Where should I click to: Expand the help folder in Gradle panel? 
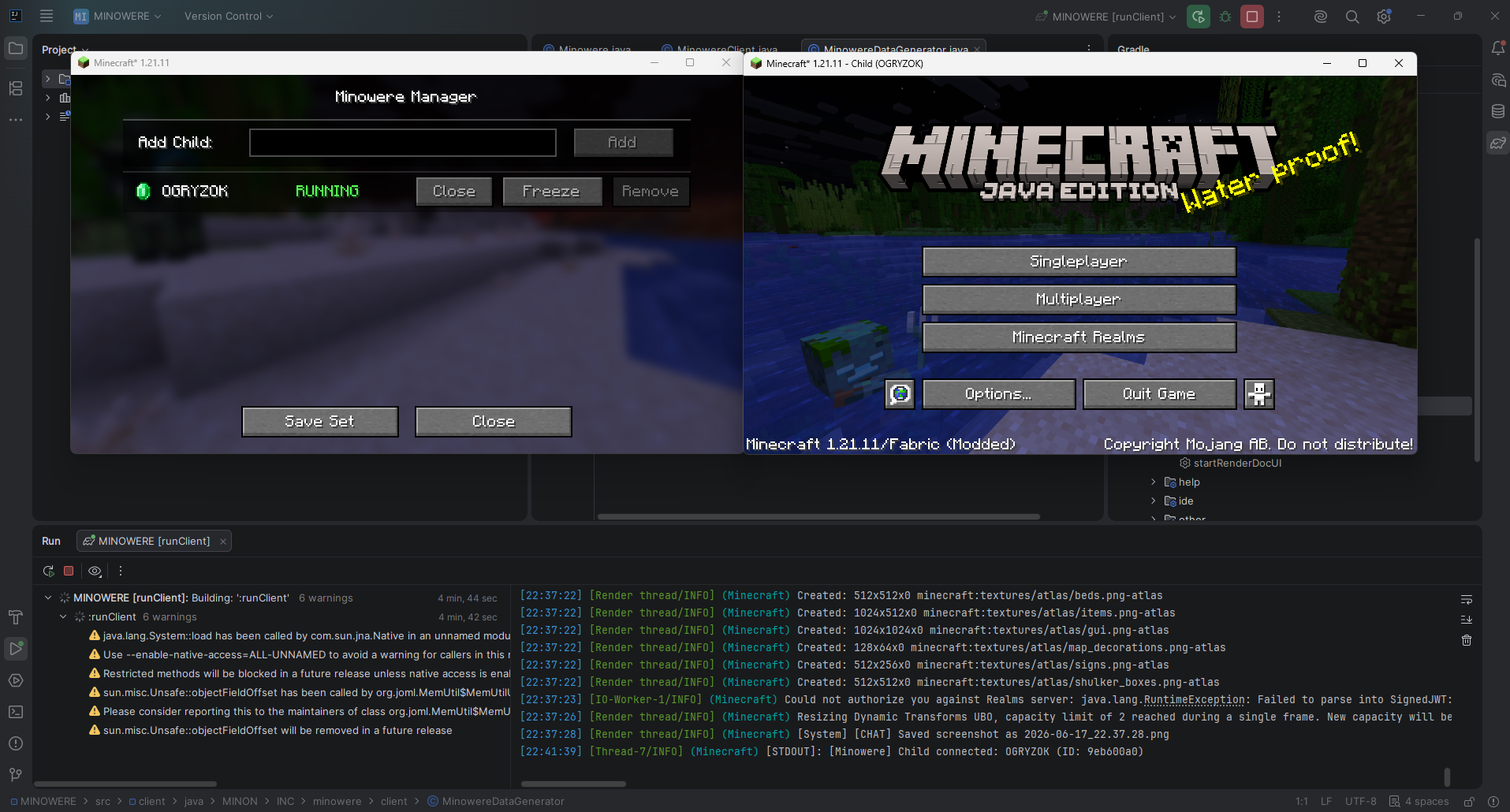point(1154,482)
